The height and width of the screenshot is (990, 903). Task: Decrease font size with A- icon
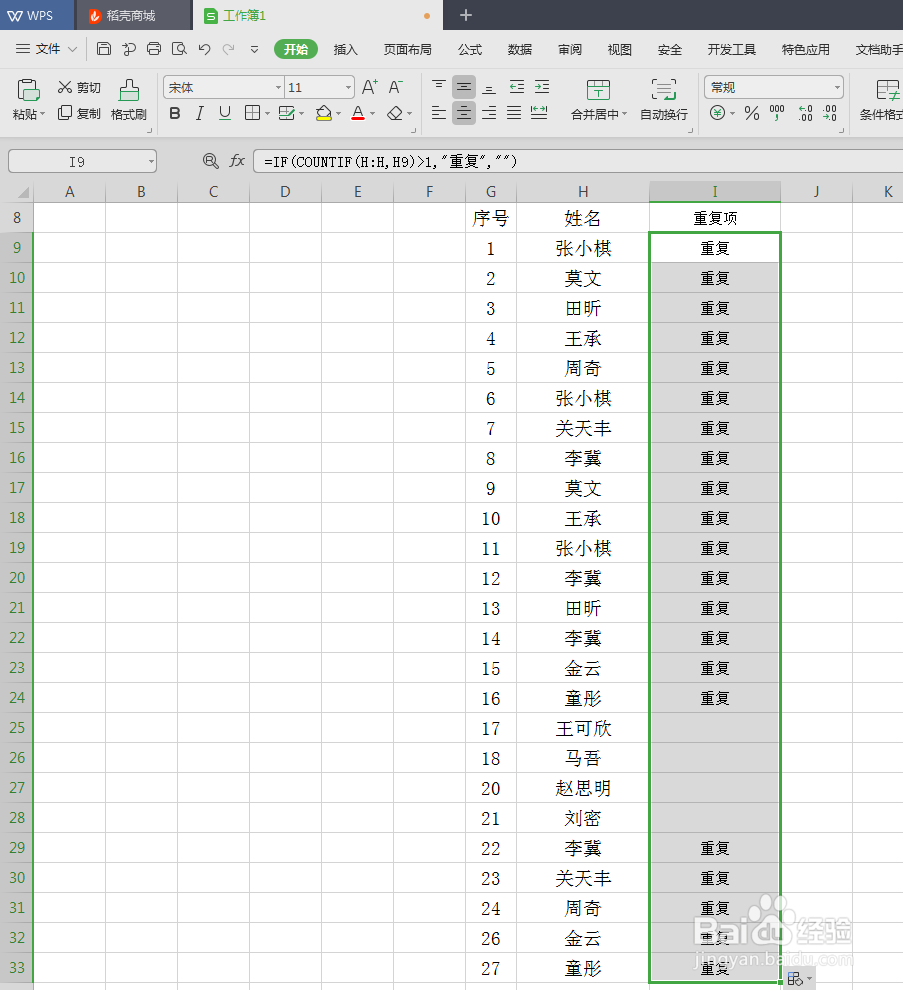click(x=395, y=87)
